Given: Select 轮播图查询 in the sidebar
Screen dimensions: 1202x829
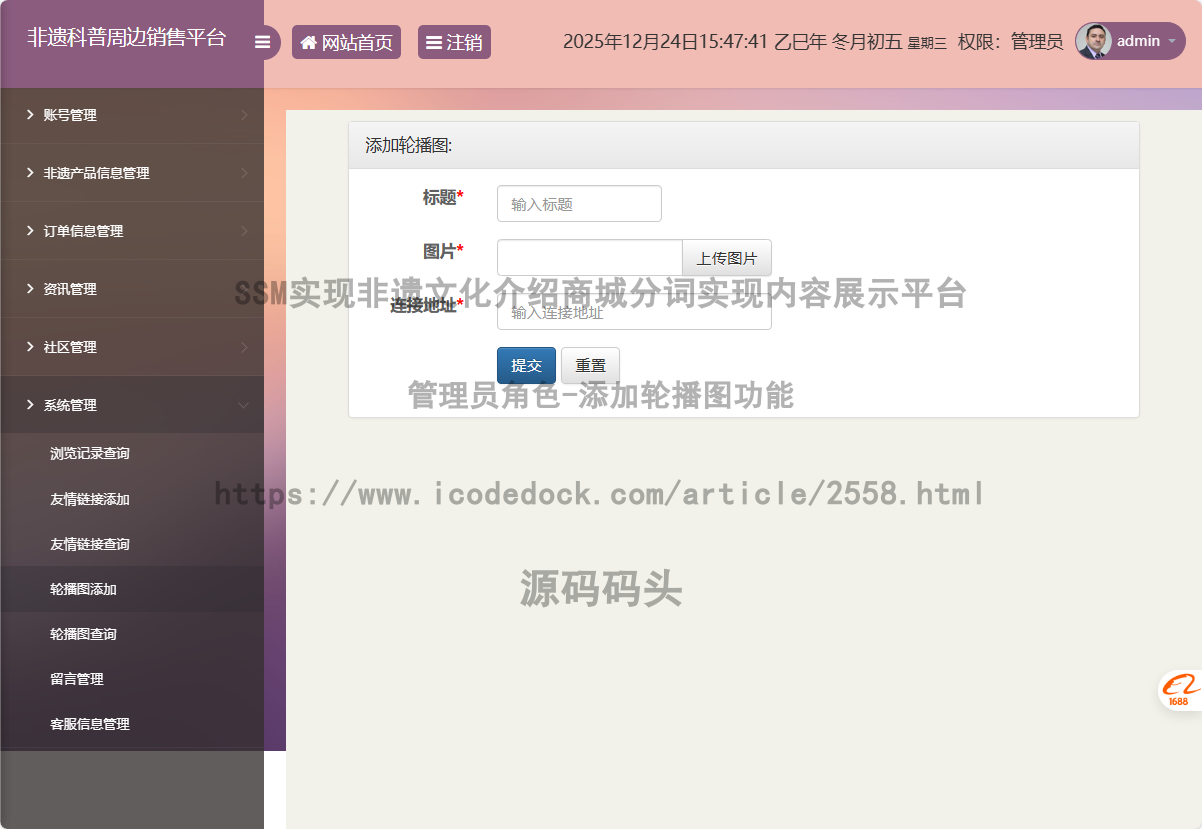Looking at the screenshot, I should pos(83,633).
